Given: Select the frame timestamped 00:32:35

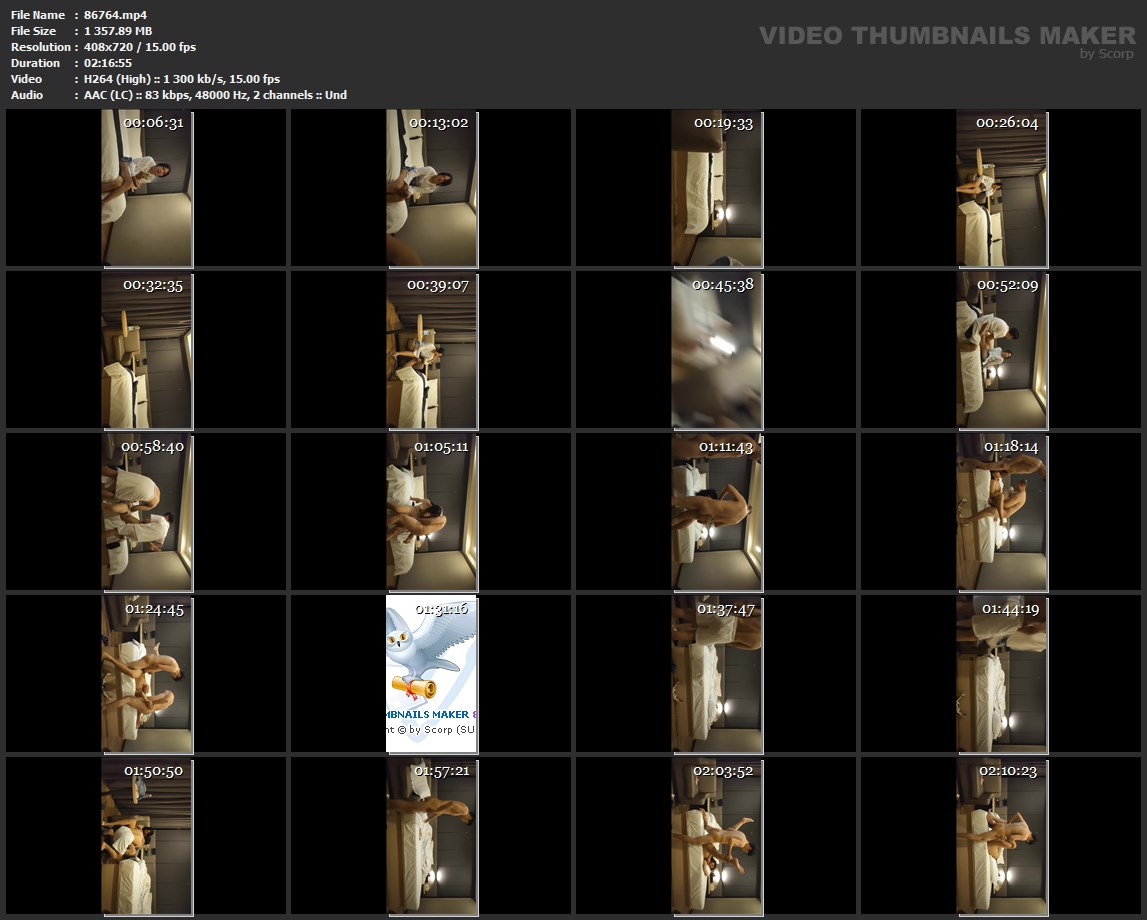Looking at the screenshot, I should coord(146,350).
